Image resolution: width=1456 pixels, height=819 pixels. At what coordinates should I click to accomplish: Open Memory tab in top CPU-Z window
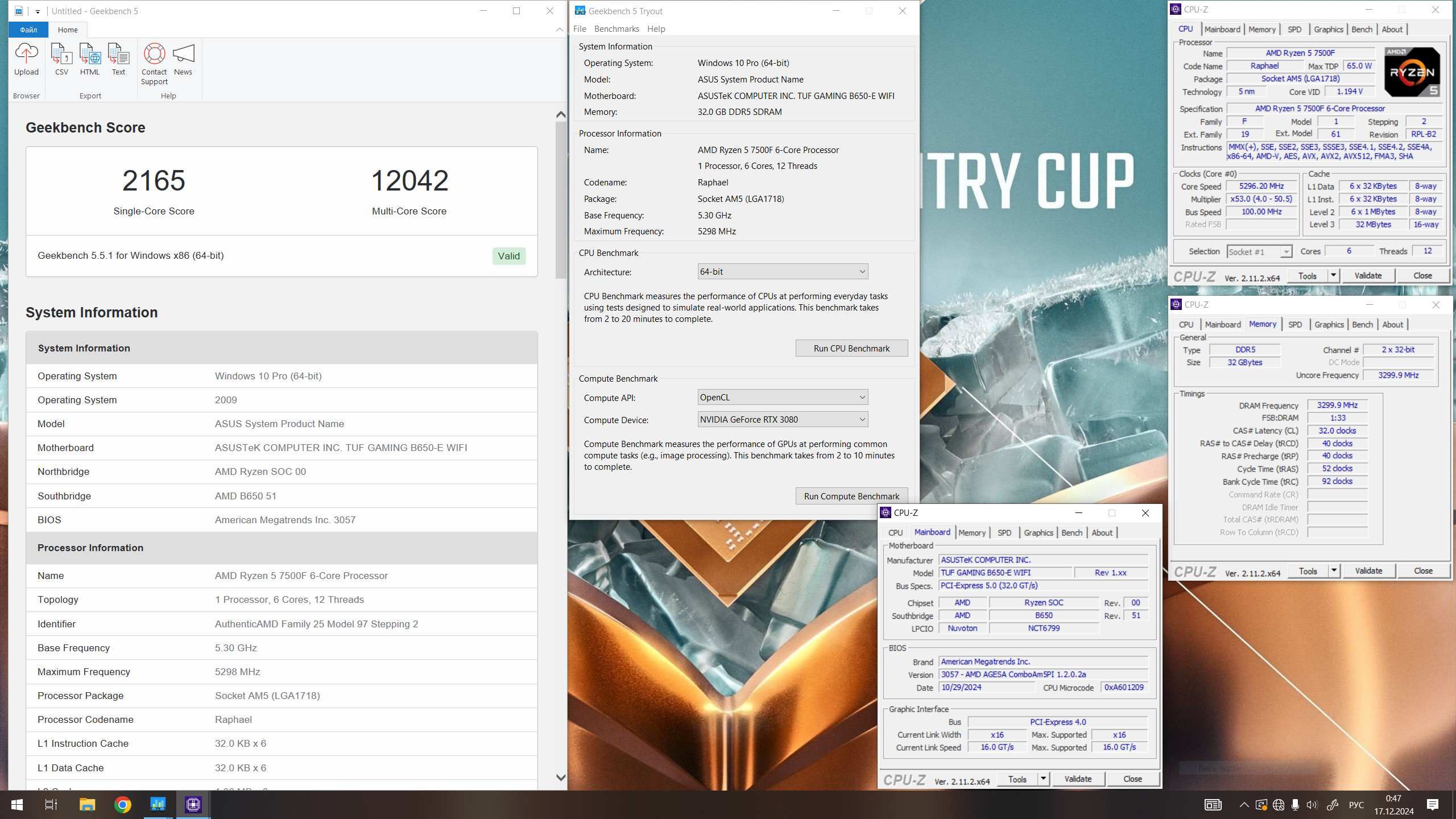pyautogui.click(x=1262, y=29)
